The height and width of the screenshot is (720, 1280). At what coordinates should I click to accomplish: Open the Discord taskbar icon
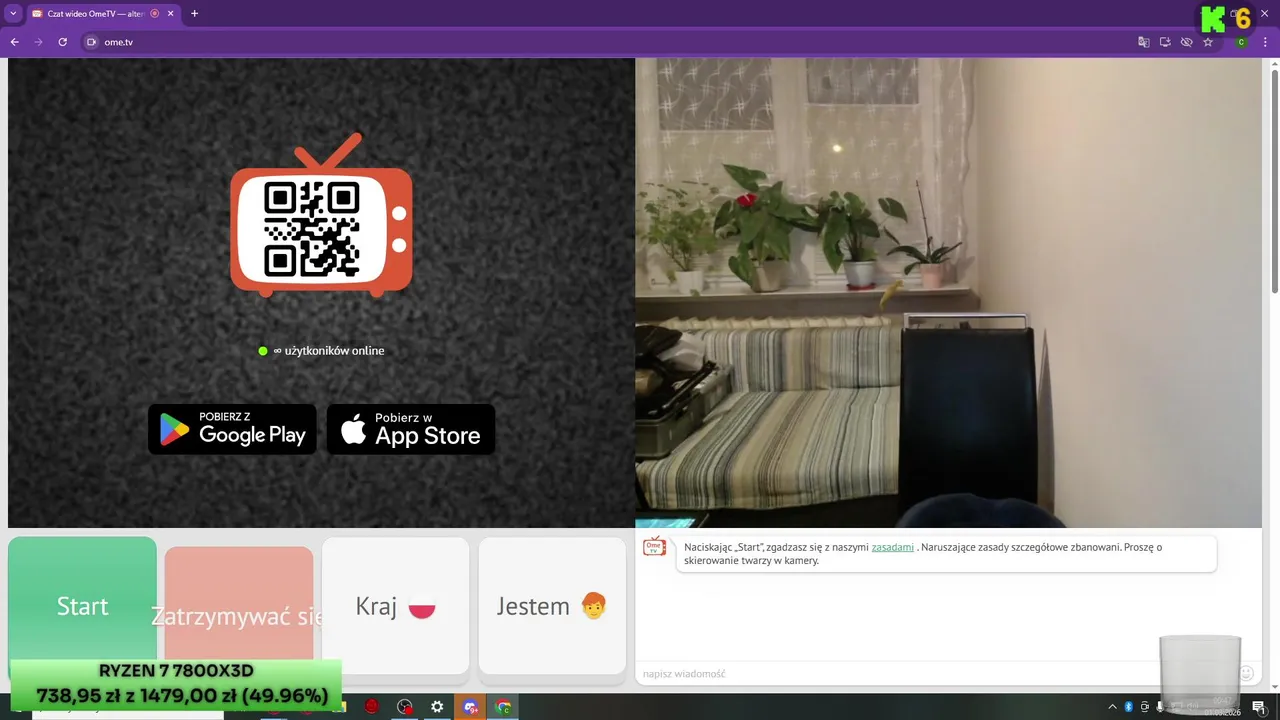470,707
